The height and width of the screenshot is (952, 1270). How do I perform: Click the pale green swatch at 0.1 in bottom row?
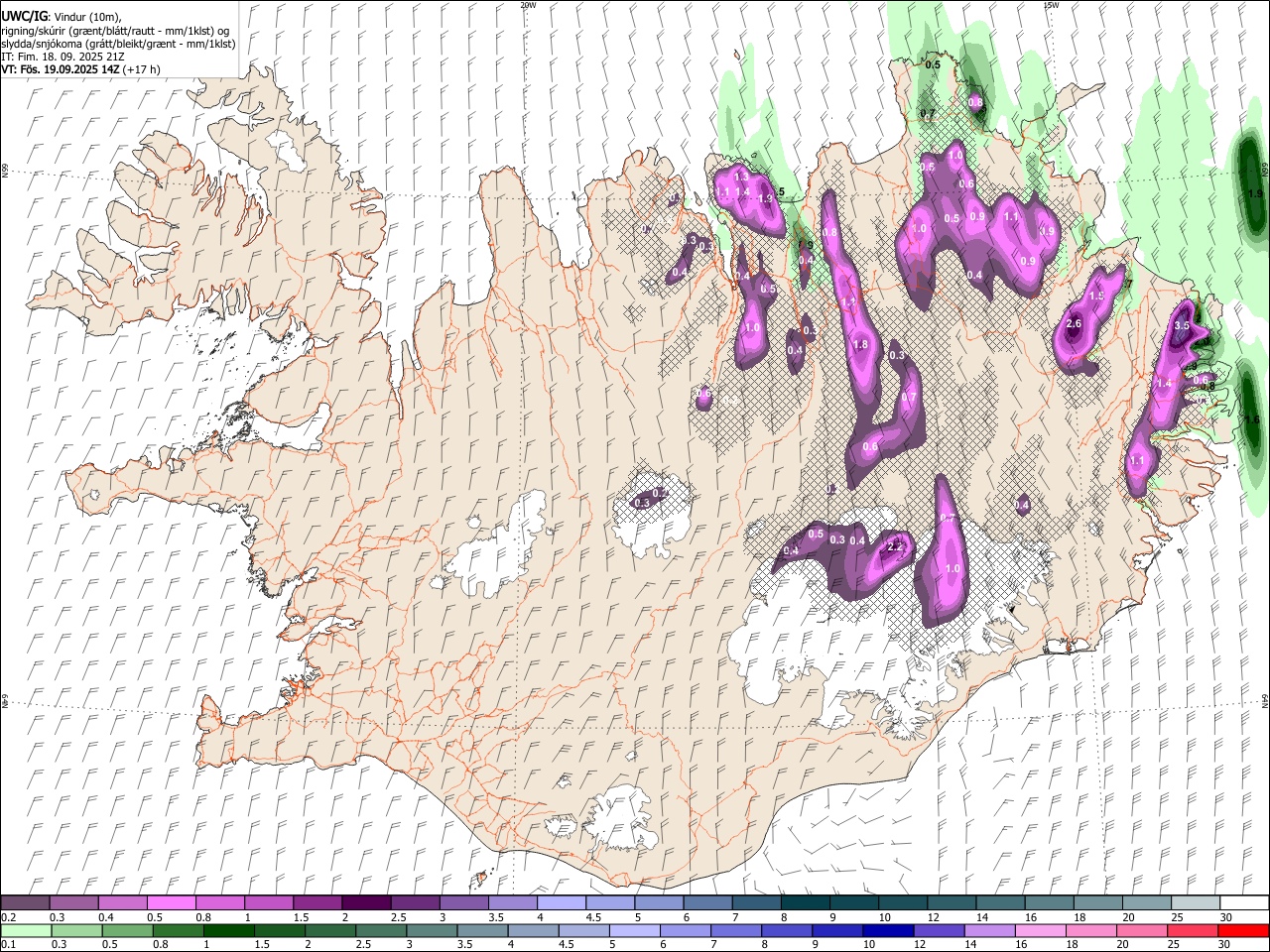(25, 931)
